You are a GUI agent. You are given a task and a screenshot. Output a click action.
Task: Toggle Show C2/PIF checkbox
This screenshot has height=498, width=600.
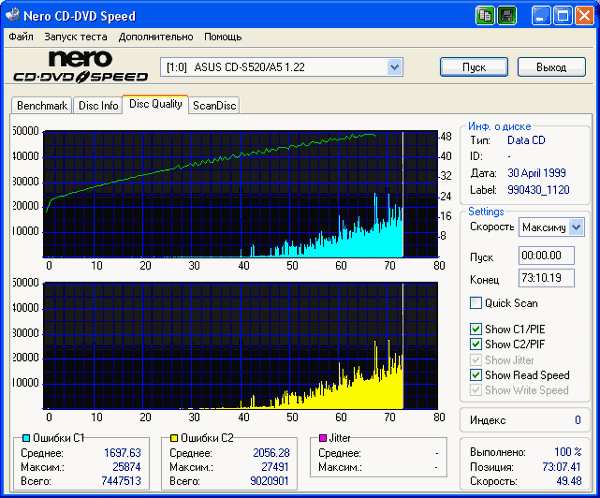pos(476,344)
